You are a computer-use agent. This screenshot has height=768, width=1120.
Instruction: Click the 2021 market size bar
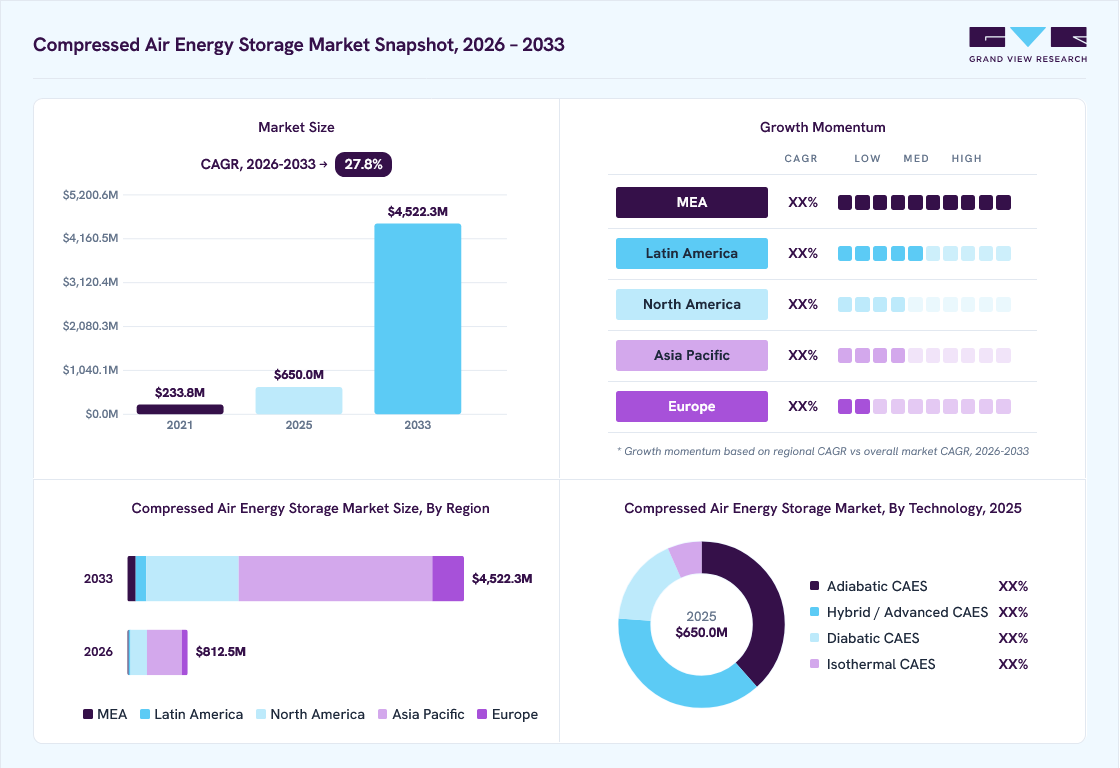tap(180, 409)
